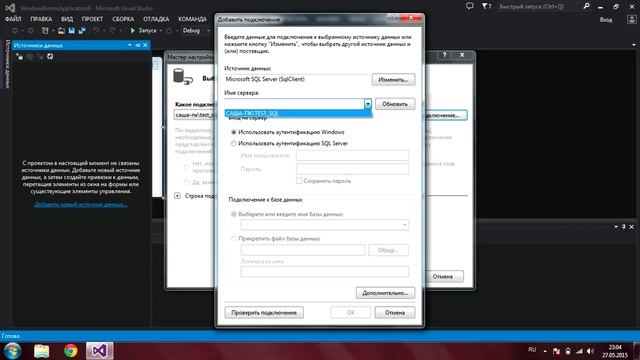Click Add New Data Source icon in Источники данных panel

tap(20, 56)
